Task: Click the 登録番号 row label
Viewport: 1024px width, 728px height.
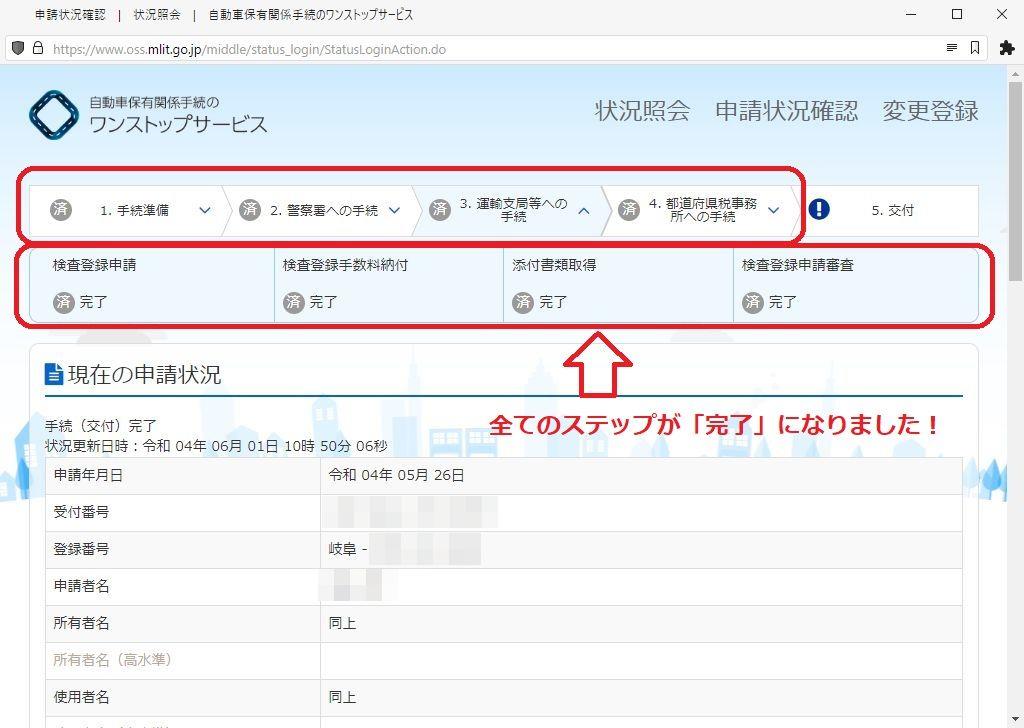Action: tap(81, 549)
